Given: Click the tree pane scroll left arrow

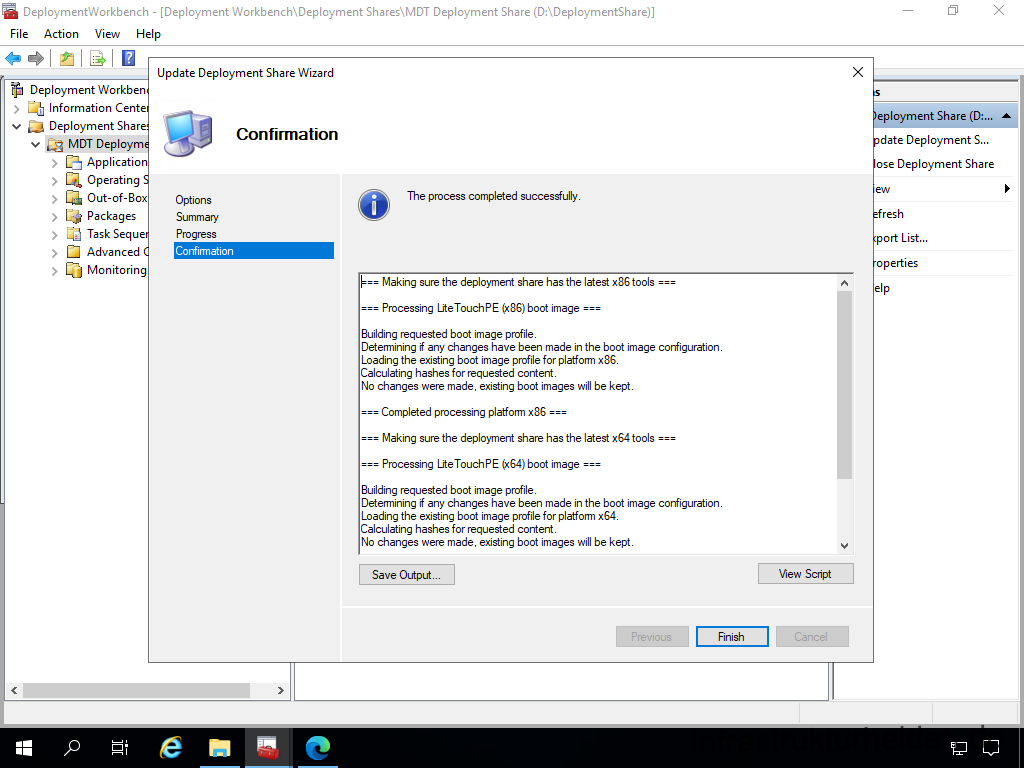Looking at the screenshot, I should coord(14,690).
